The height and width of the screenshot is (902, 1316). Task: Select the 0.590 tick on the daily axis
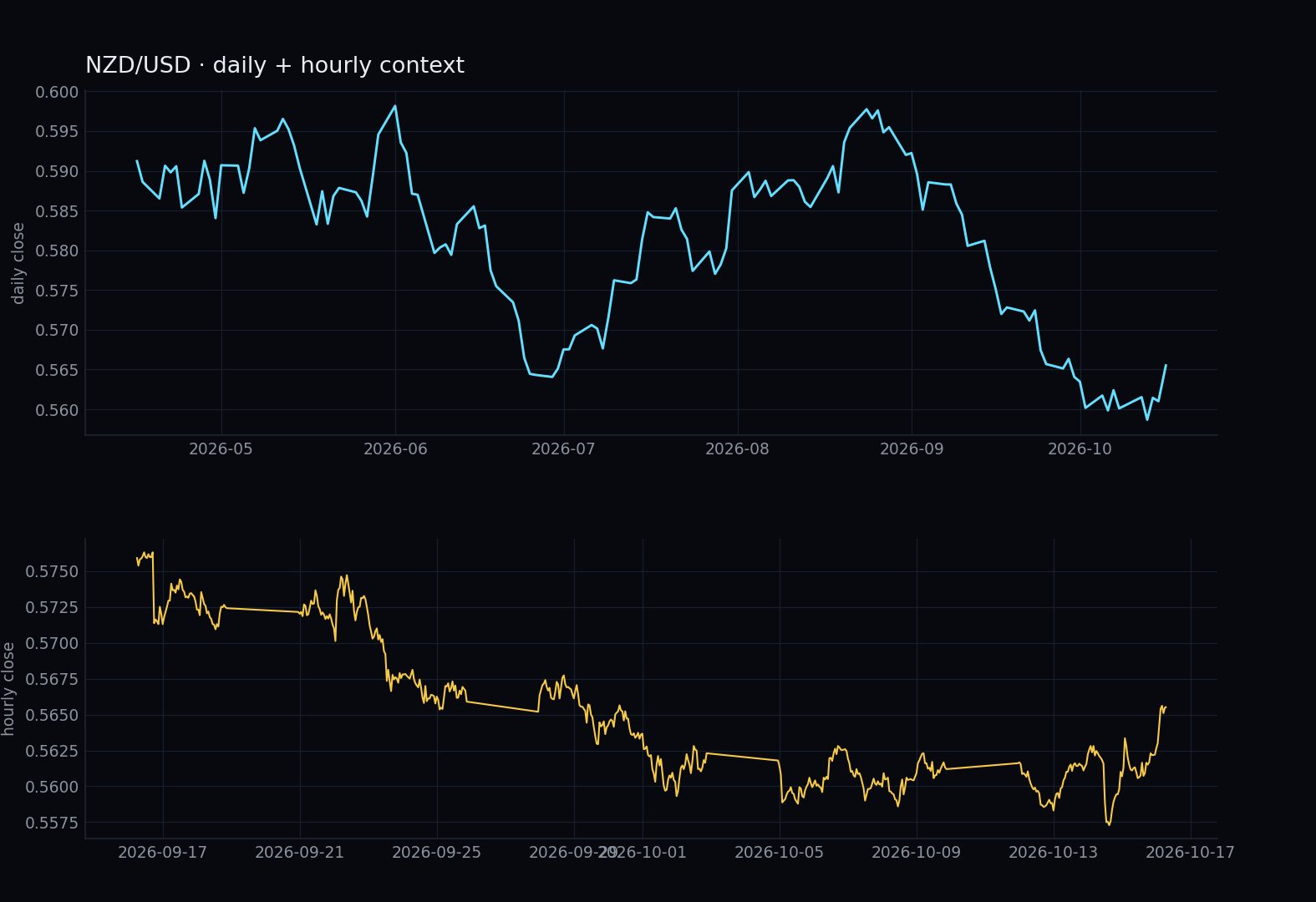[57, 171]
